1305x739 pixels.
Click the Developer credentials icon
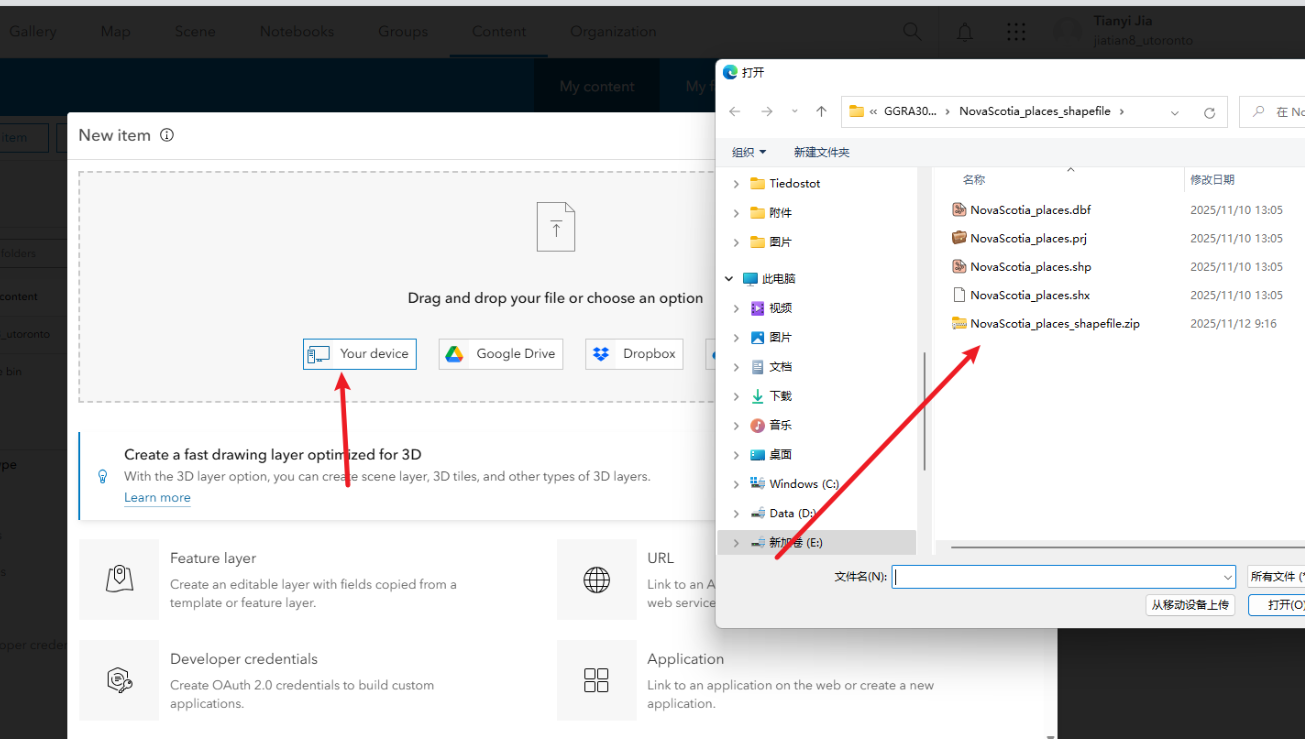click(119, 680)
